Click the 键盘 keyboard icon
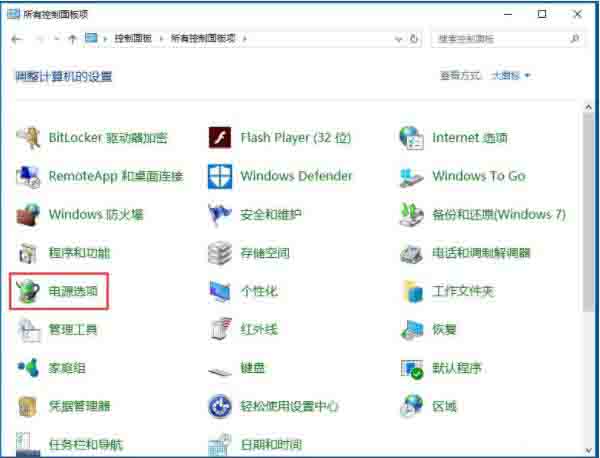 220,370
